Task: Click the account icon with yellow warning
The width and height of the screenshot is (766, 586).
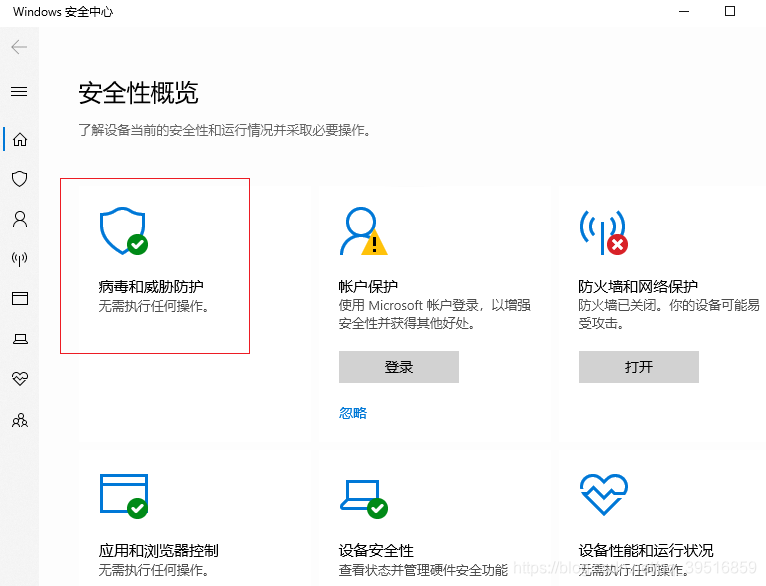Action: click(363, 231)
